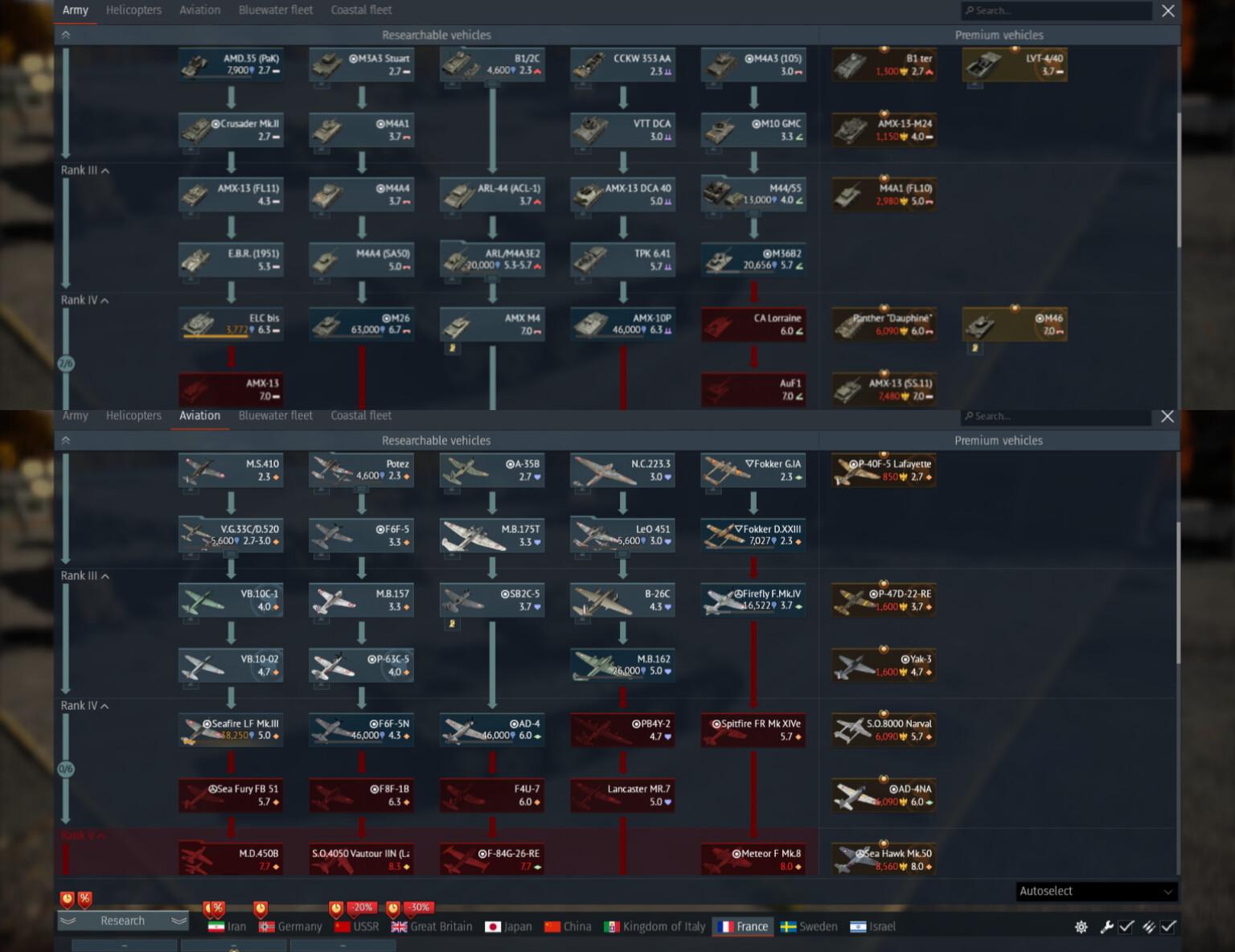Click the -20% discount badge above USSR

[362, 908]
